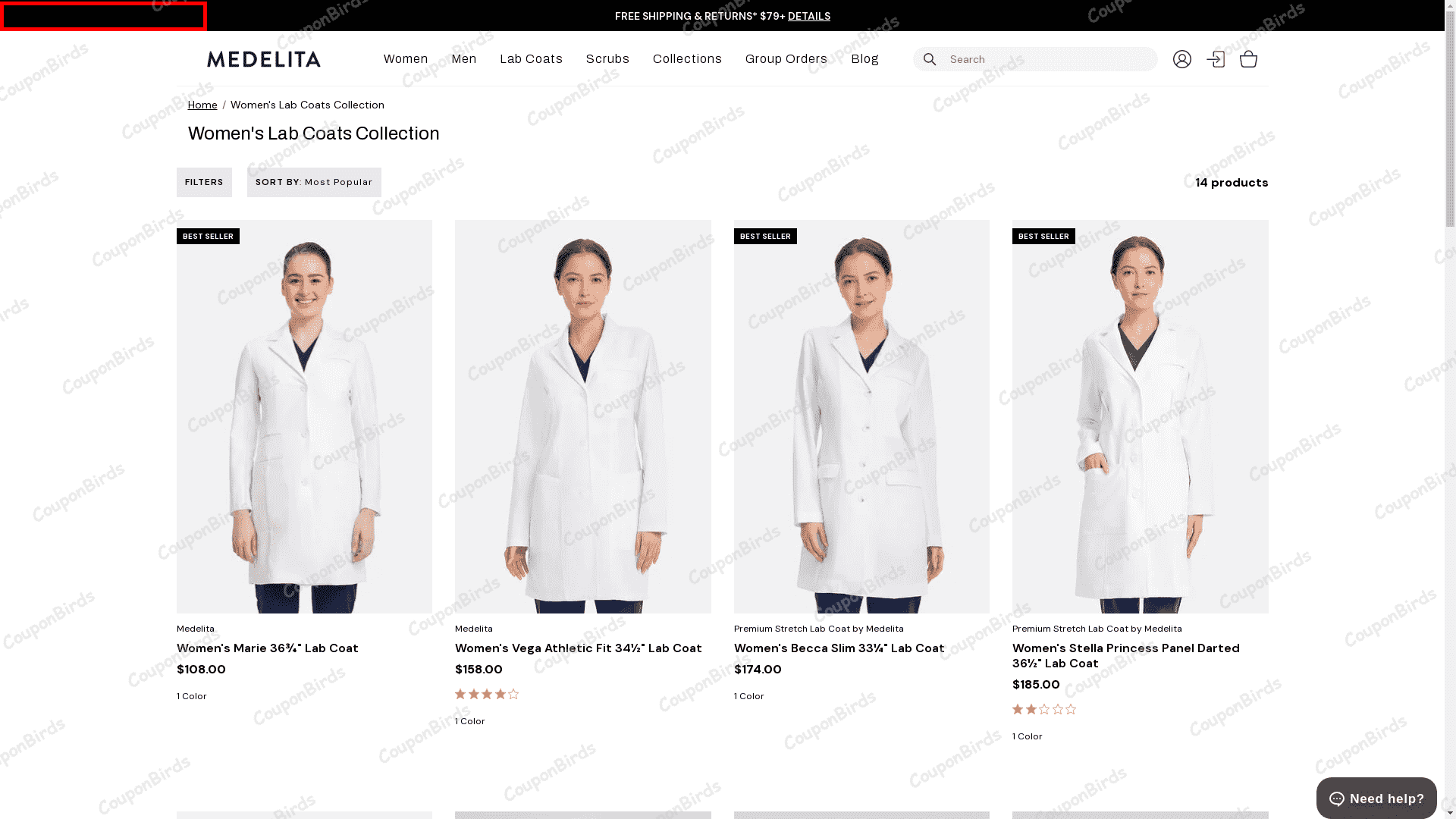The height and width of the screenshot is (819, 1456).
Task: Click the shipping DETAILS link
Action: (808, 16)
